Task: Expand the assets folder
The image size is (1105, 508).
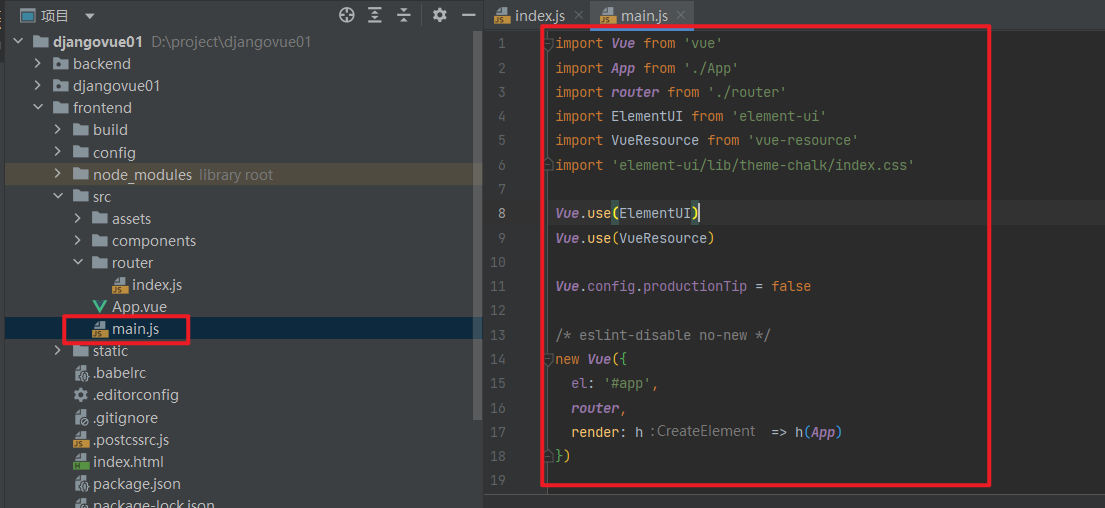Action: tap(78, 218)
